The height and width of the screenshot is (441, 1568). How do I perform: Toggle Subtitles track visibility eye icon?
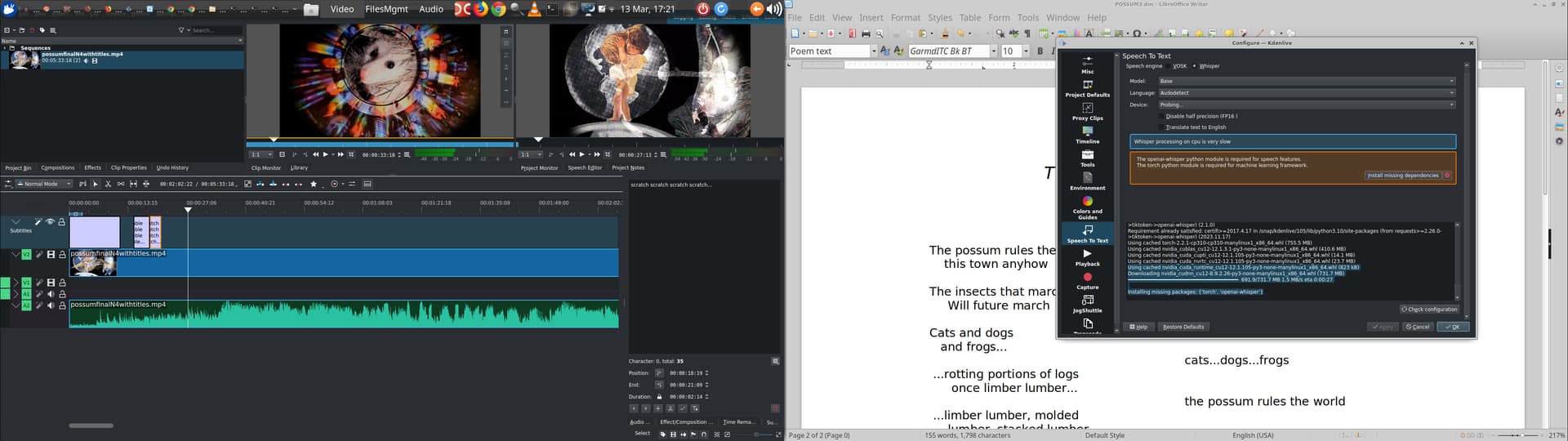[50, 221]
